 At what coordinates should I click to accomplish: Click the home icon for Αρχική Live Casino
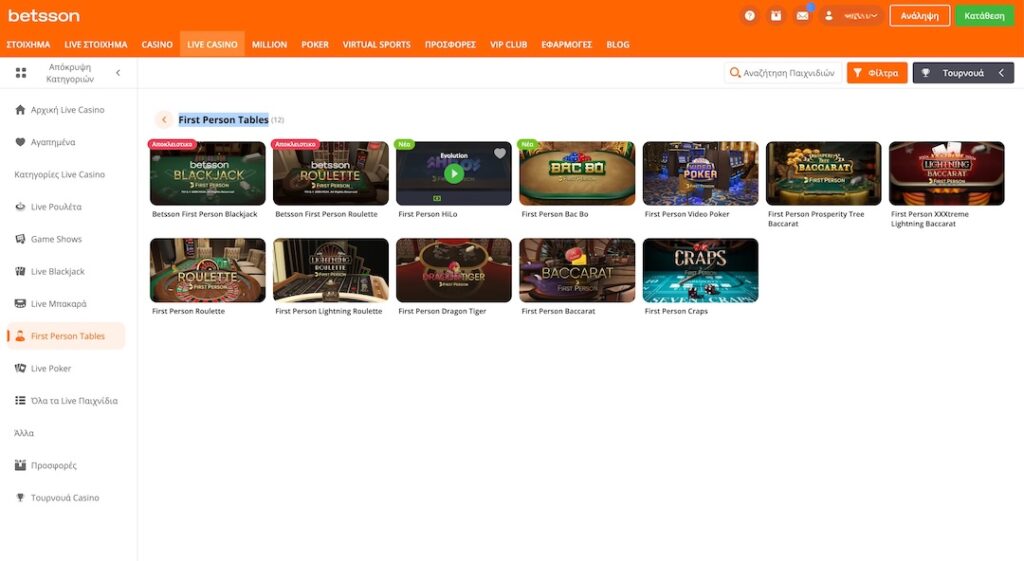[x=21, y=110]
